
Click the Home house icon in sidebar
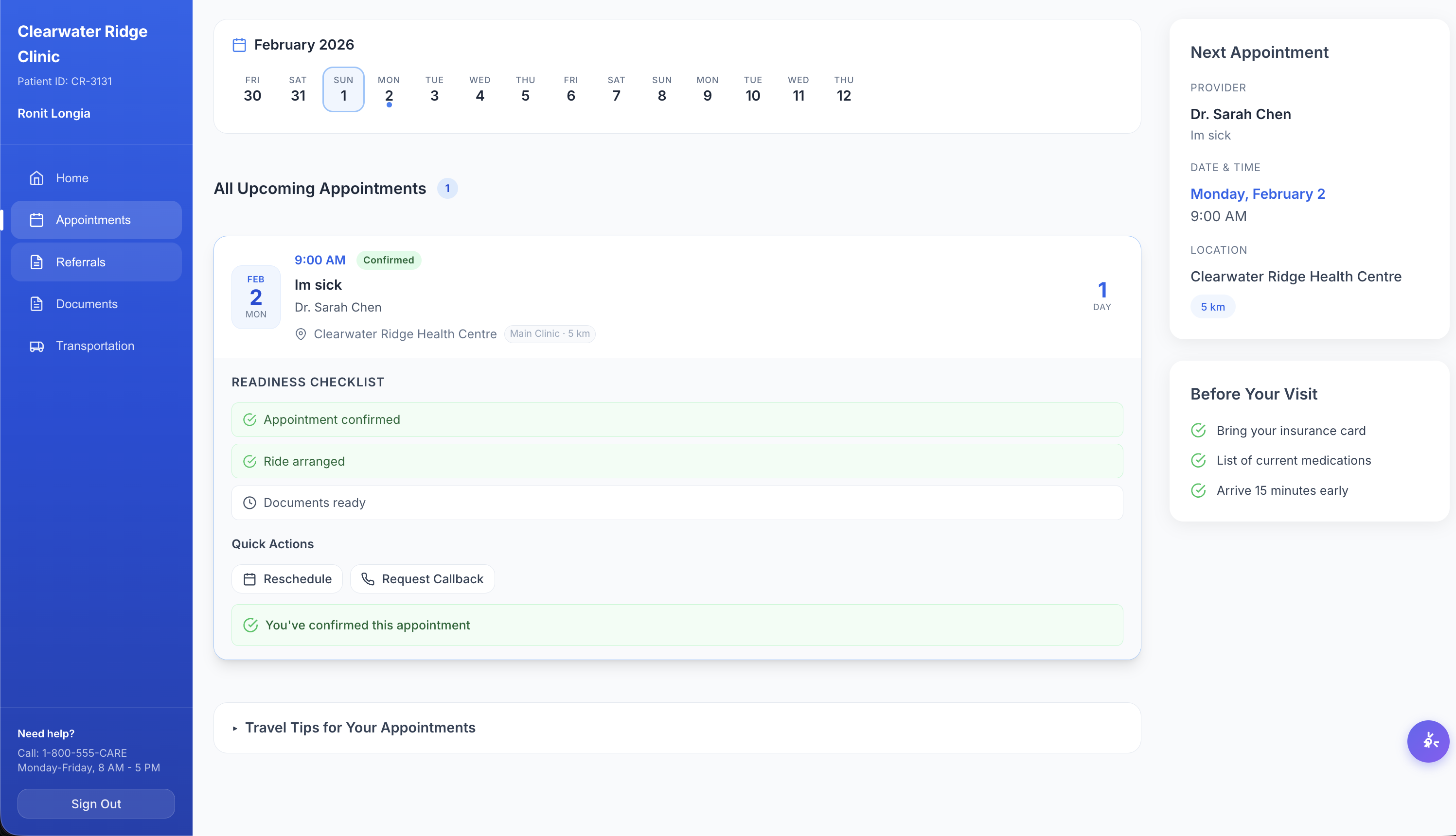point(36,178)
